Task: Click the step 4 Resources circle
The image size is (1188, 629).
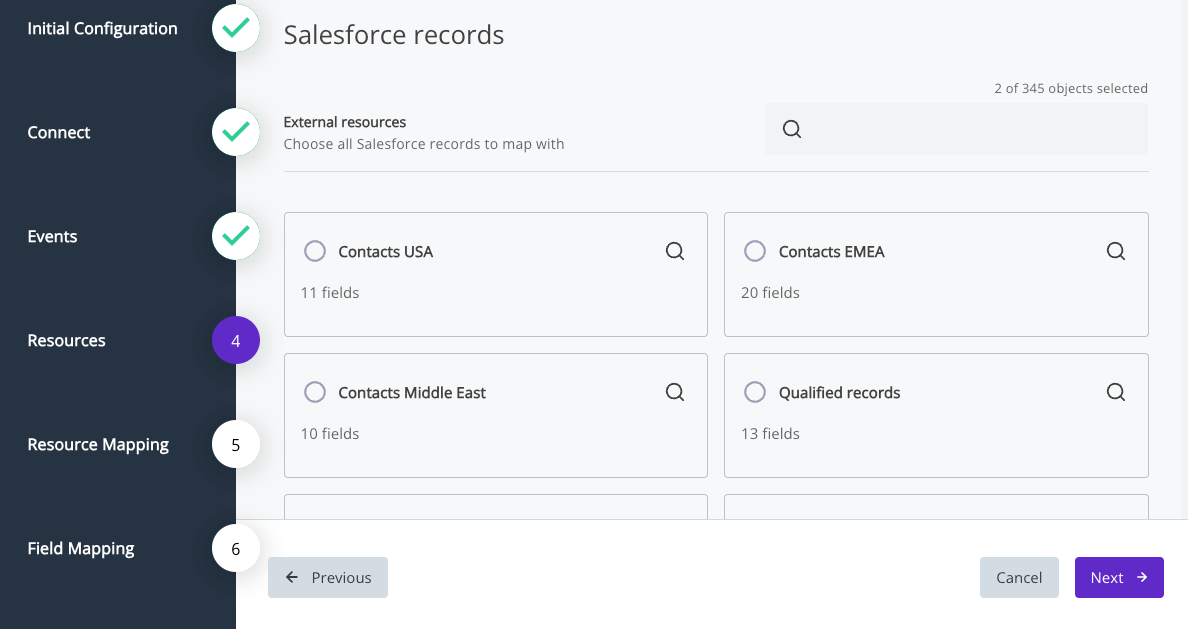Action: (x=236, y=340)
